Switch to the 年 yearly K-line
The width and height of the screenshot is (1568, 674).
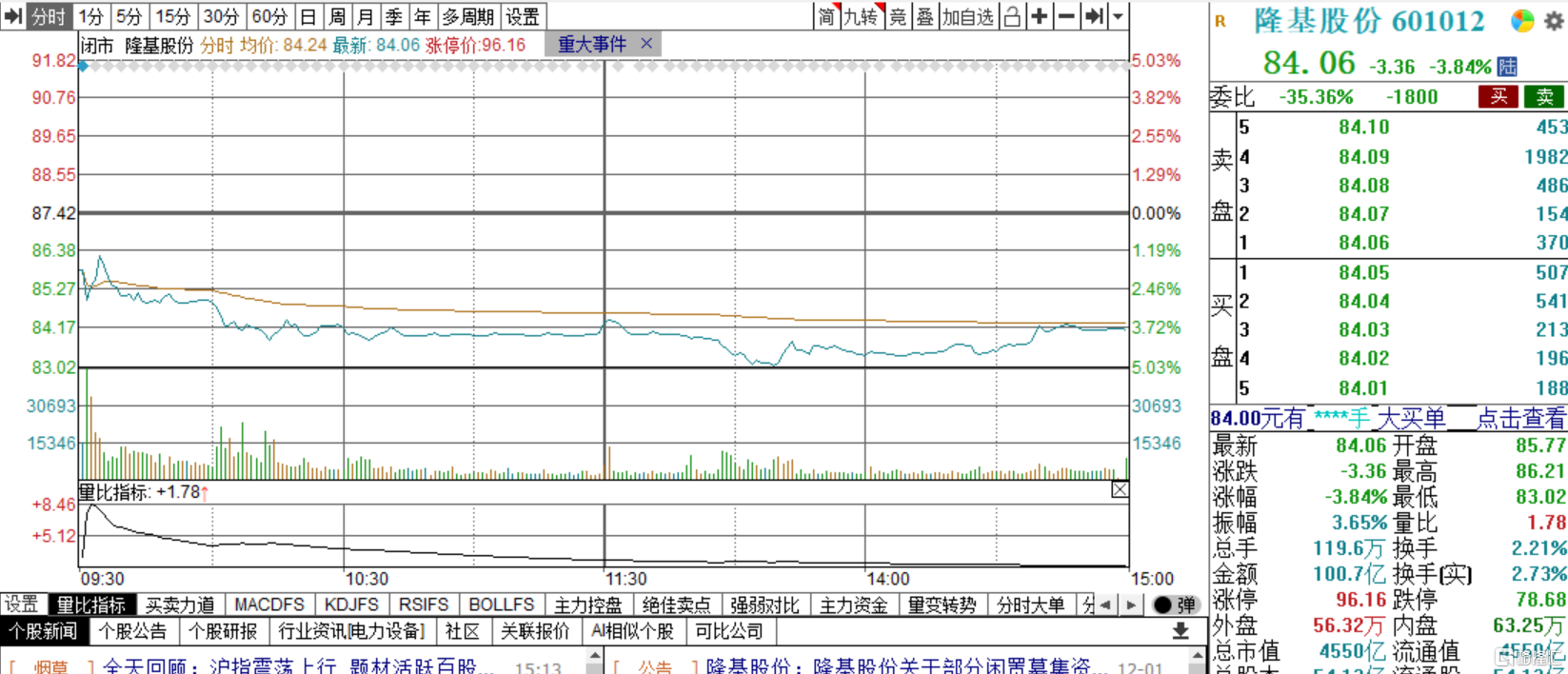tap(423, 16)
